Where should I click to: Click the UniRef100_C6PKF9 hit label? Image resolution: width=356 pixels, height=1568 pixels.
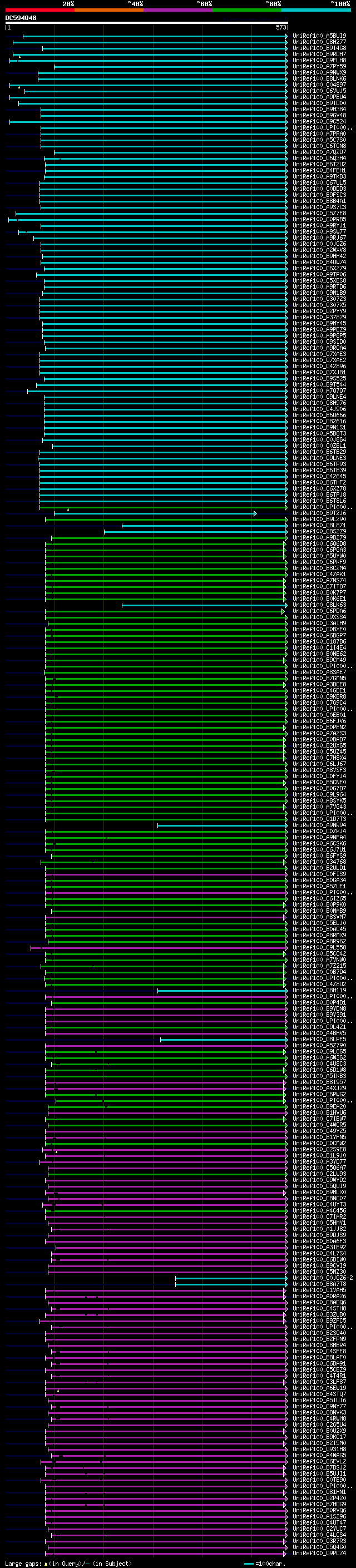pyautogui.click(x=319, y=562)
